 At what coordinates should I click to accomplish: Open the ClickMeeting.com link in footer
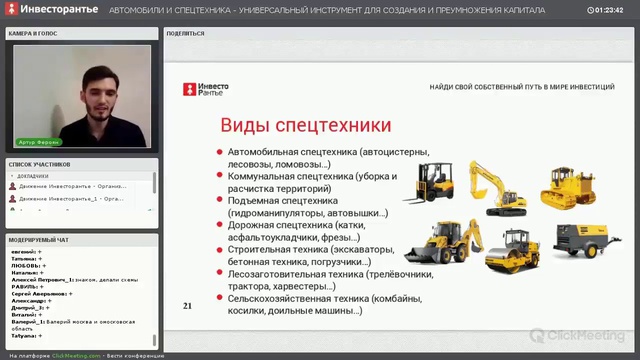point(76,356)
